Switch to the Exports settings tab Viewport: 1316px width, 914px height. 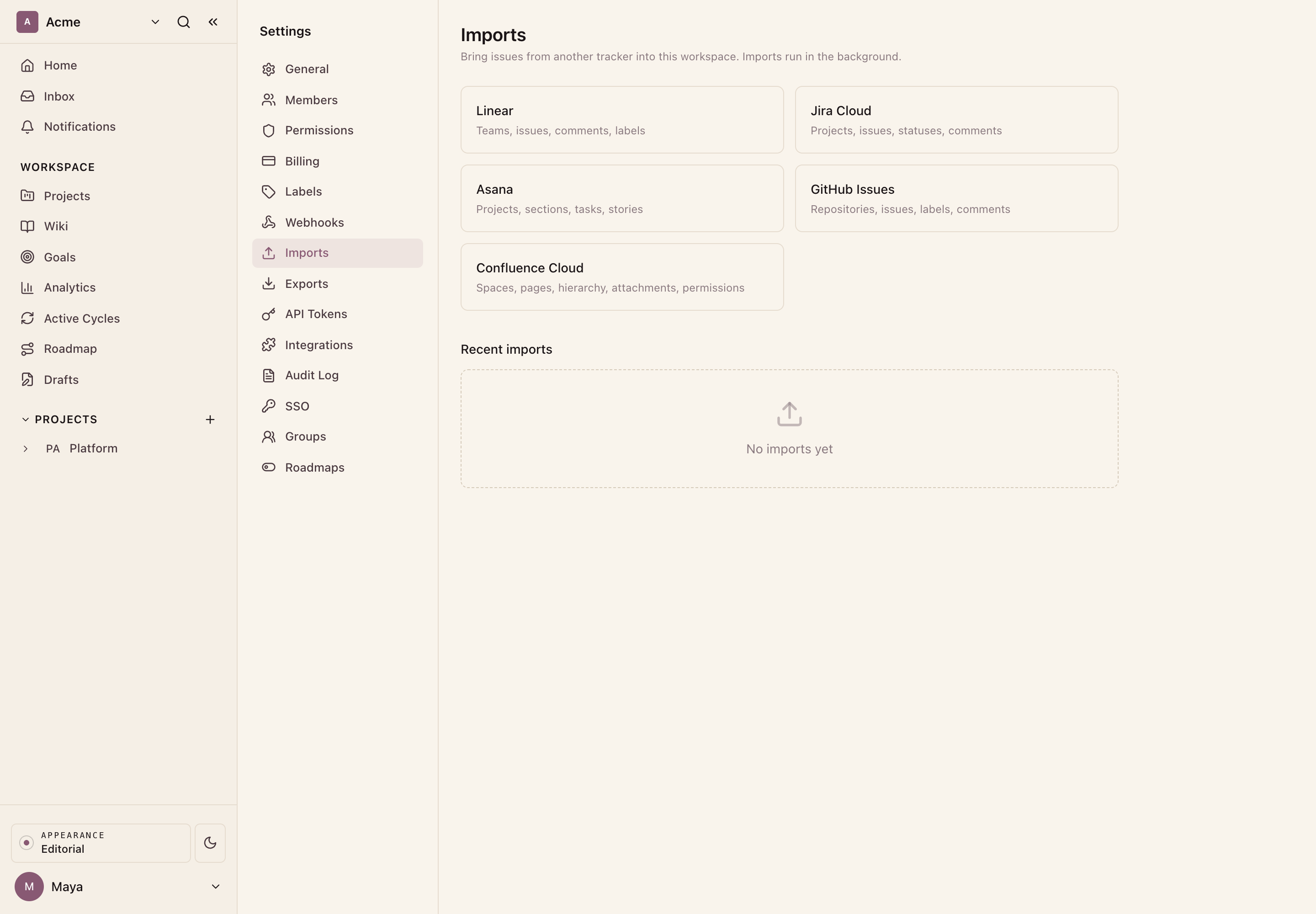[x=337, y=283]
